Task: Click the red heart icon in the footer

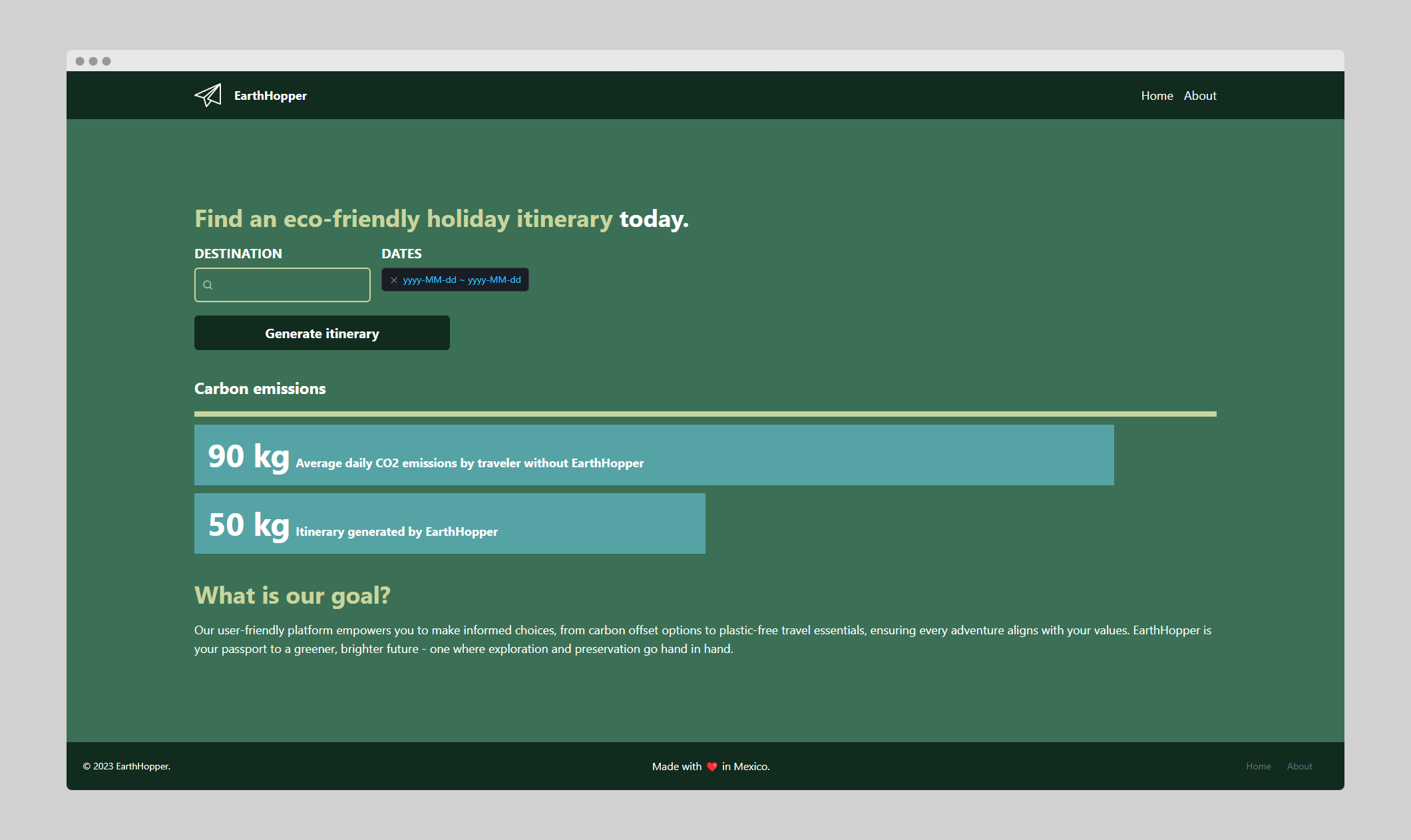Action: coord(711,766)
